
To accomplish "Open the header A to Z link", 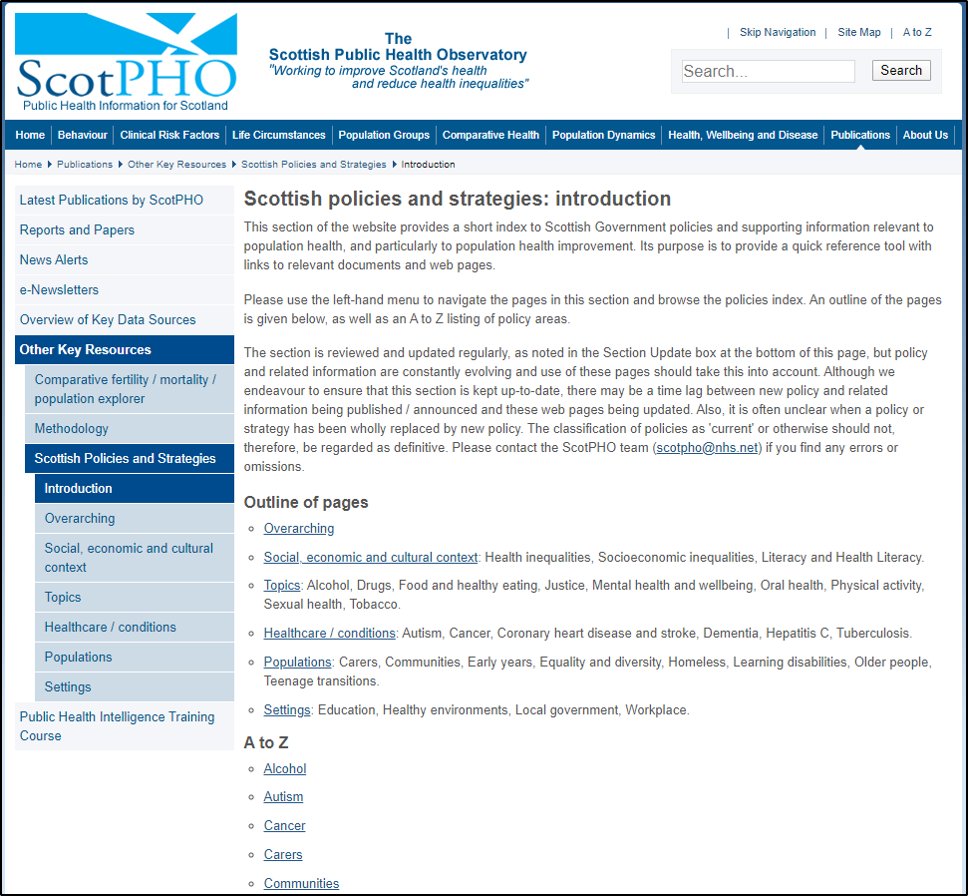I will point(917,32).
